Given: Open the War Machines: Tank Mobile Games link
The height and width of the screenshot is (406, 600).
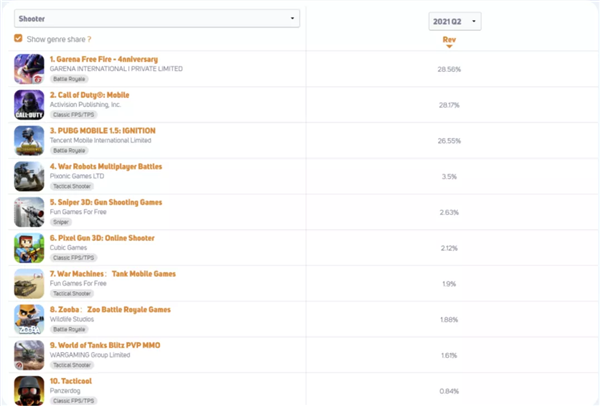Looking at the screenshot, I should [113, 274].
